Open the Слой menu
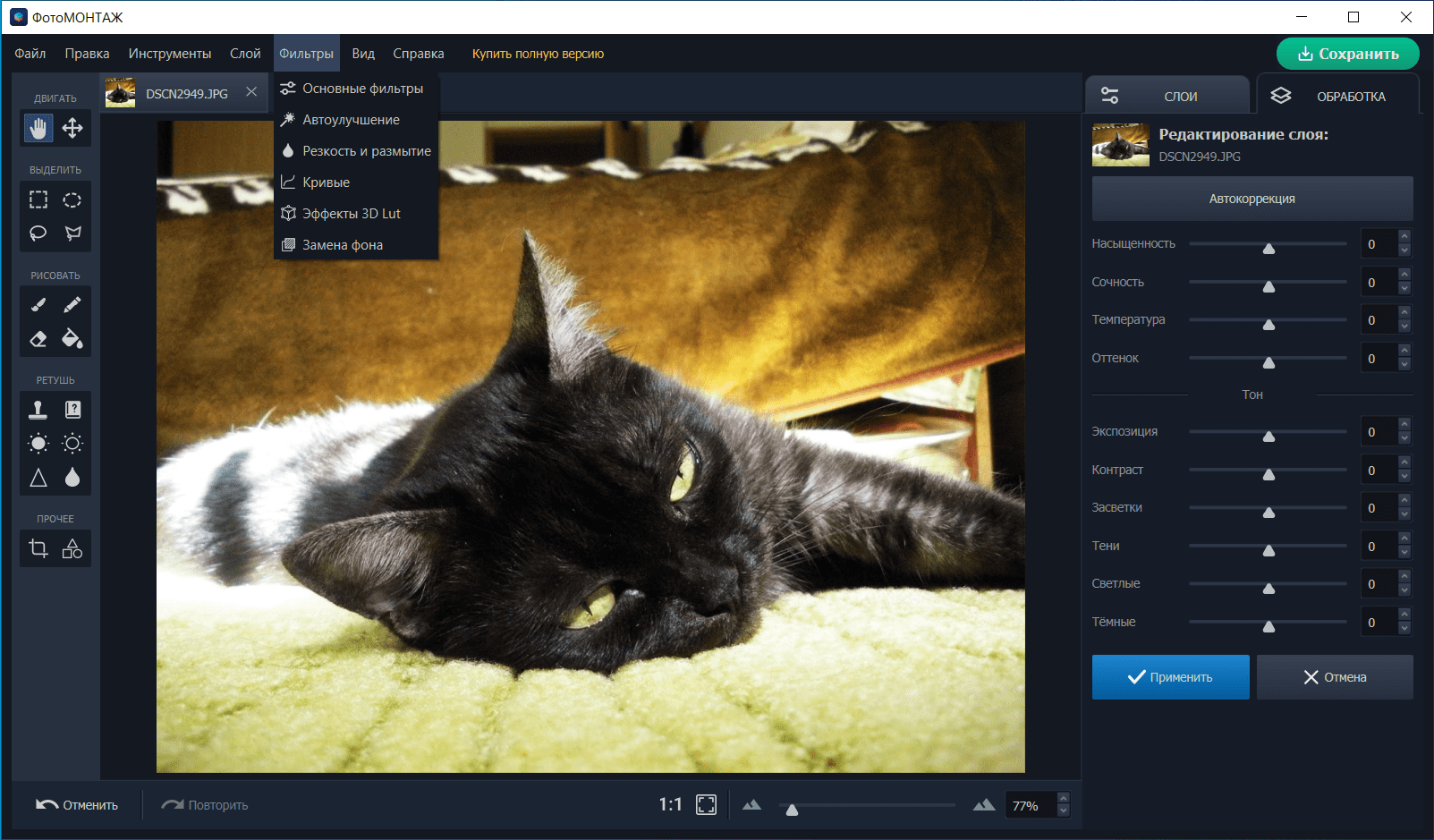This screenshot has height=840, width=1434. pos(245,54)
